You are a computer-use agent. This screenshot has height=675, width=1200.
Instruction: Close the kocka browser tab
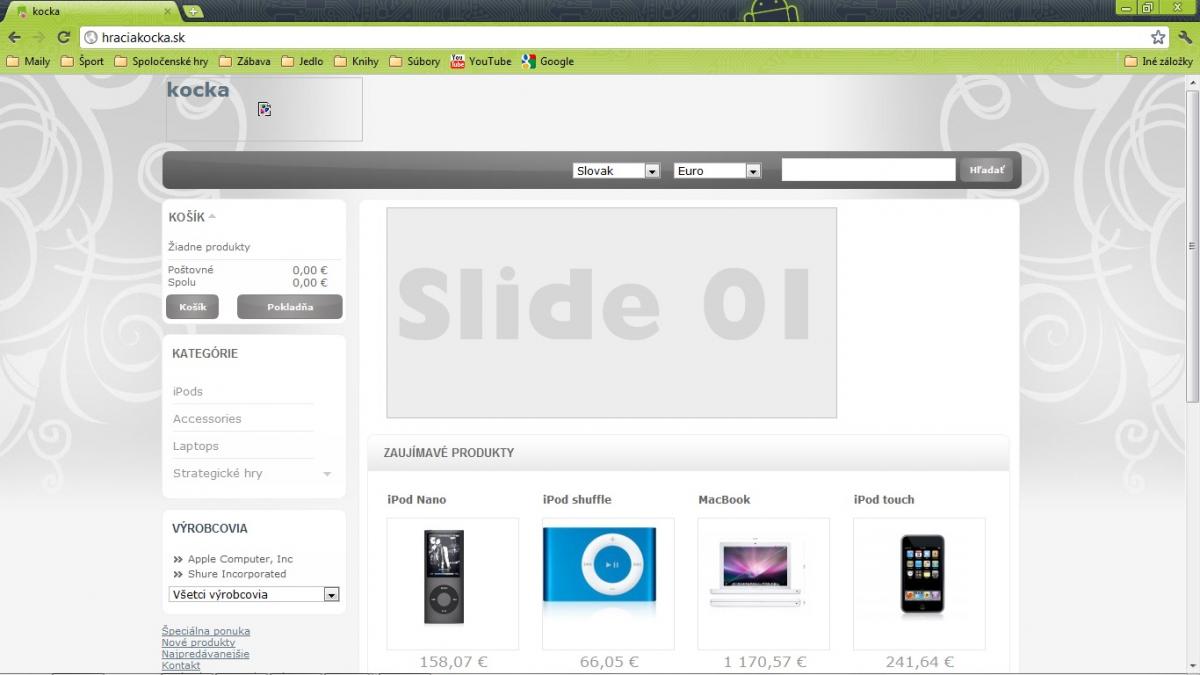coord(168,12)
